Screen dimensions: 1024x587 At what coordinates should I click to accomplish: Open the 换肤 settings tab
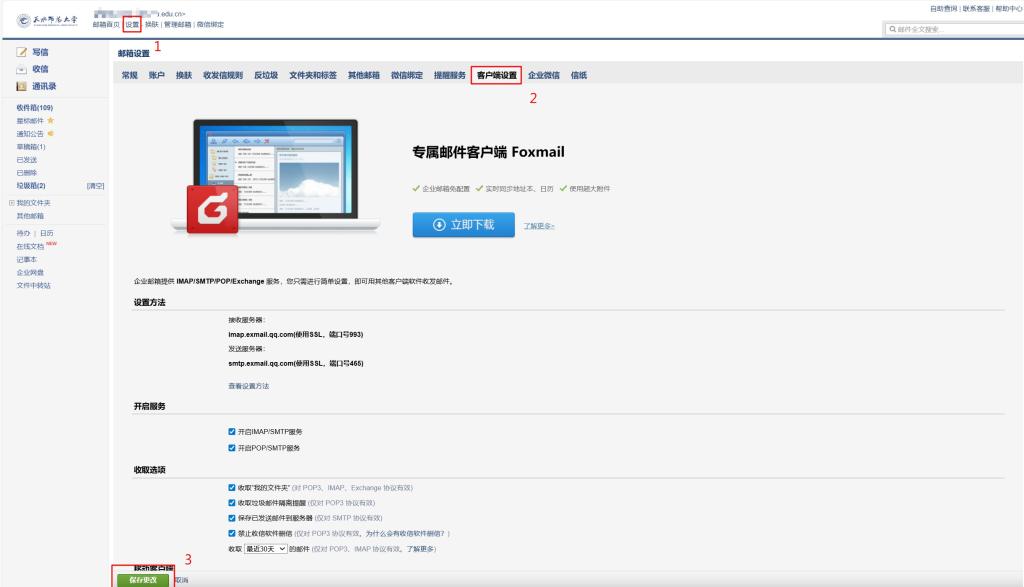(184, 76)
